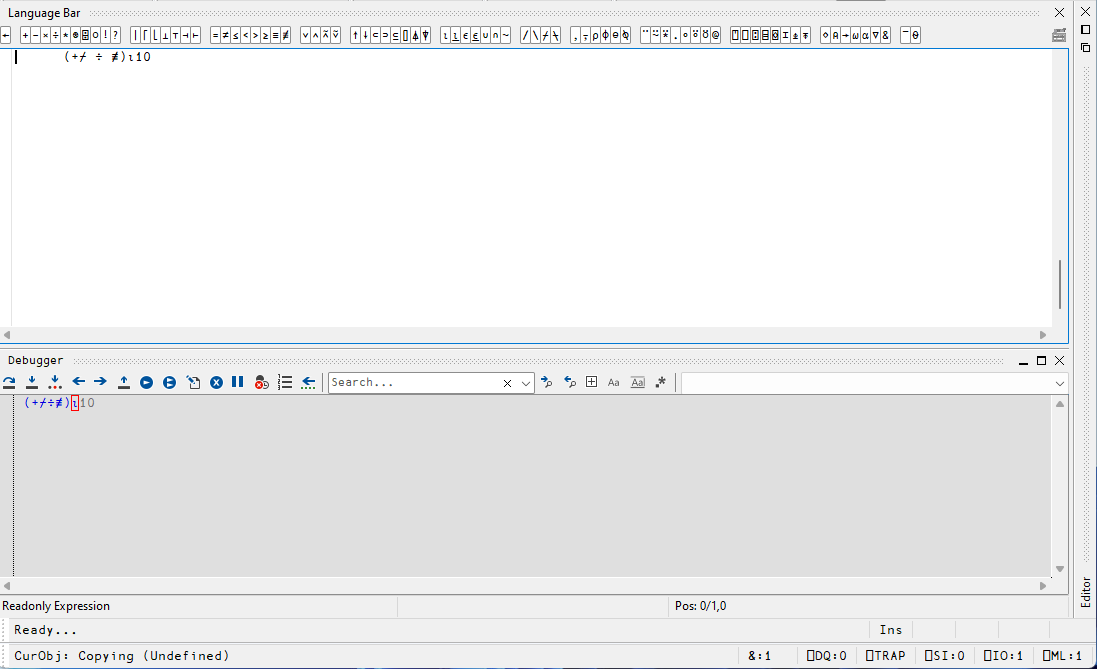The image size is (1097, 669).
Task: Insert the iota glyph from Language Bar
Action: point(445,35)
